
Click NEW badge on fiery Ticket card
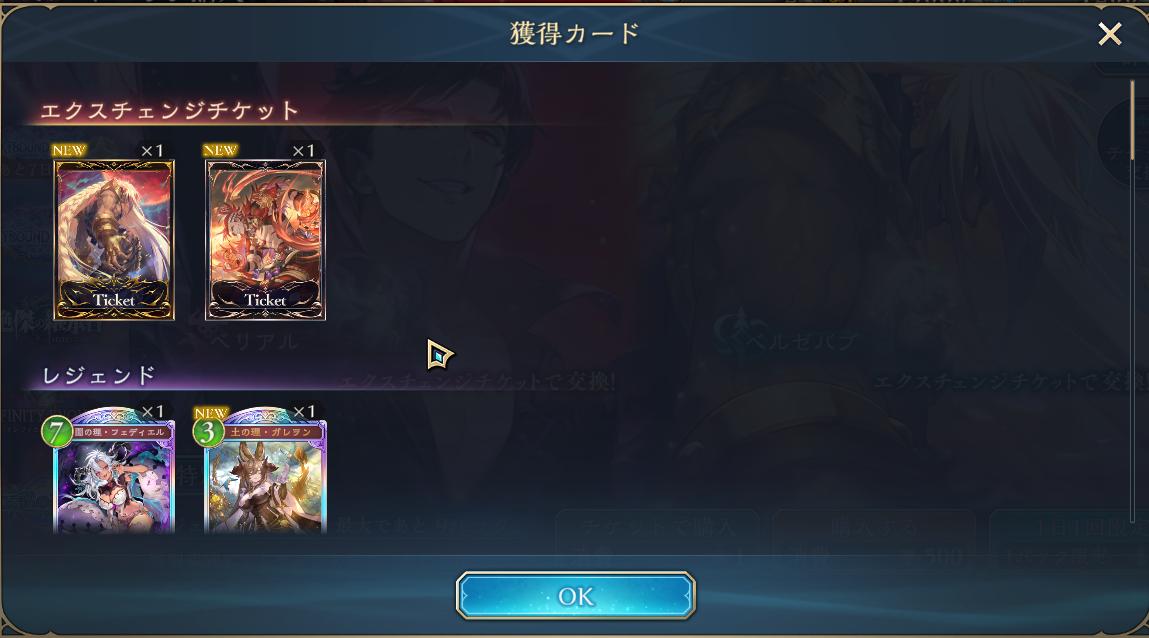point(221,150)
